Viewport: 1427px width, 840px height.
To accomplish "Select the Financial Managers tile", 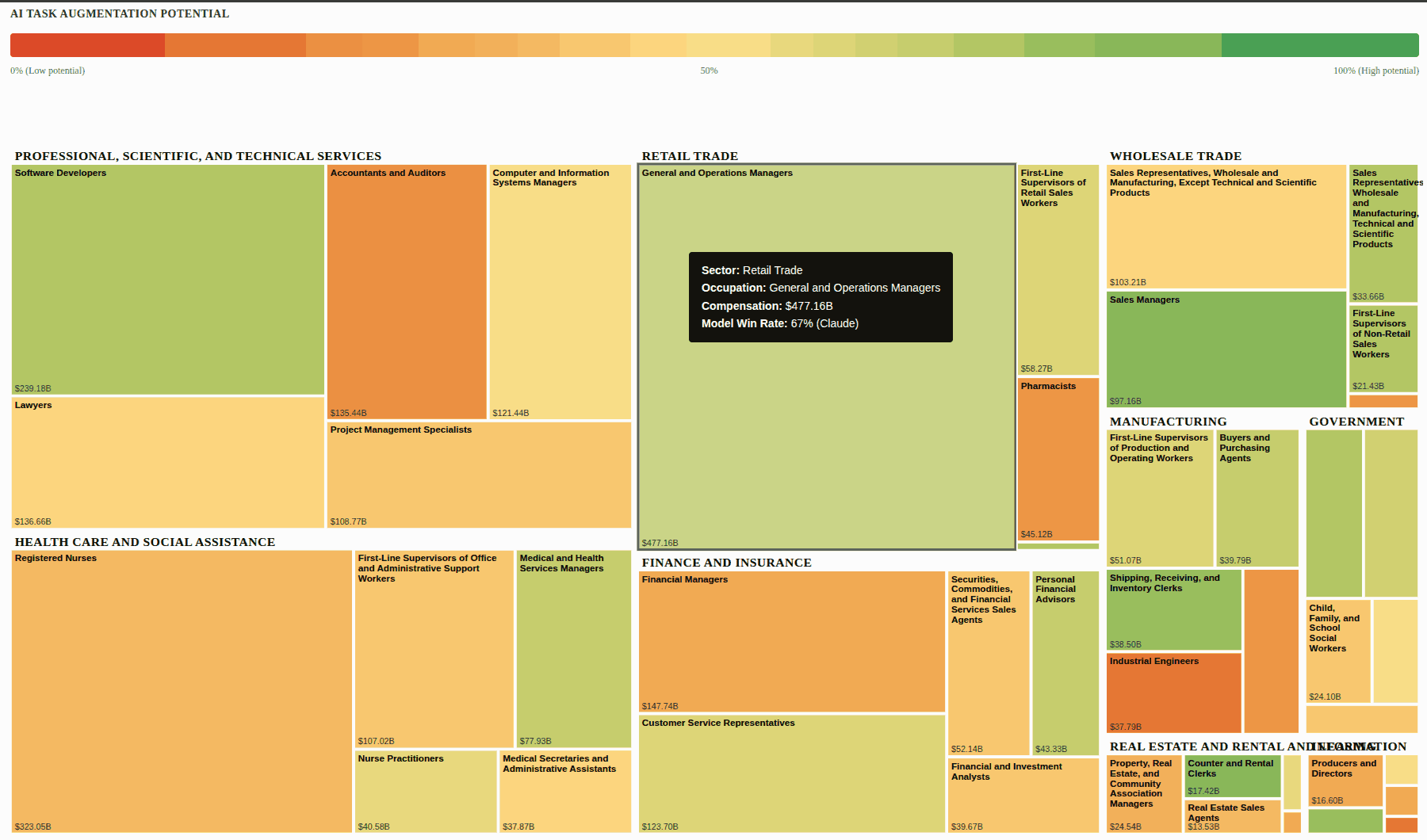I will (x=791, y=641).
